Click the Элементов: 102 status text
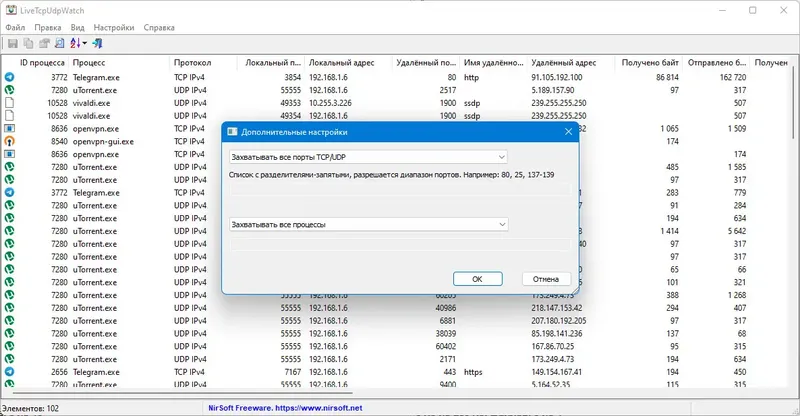This screenshot has height=416, width=800. 31,408
